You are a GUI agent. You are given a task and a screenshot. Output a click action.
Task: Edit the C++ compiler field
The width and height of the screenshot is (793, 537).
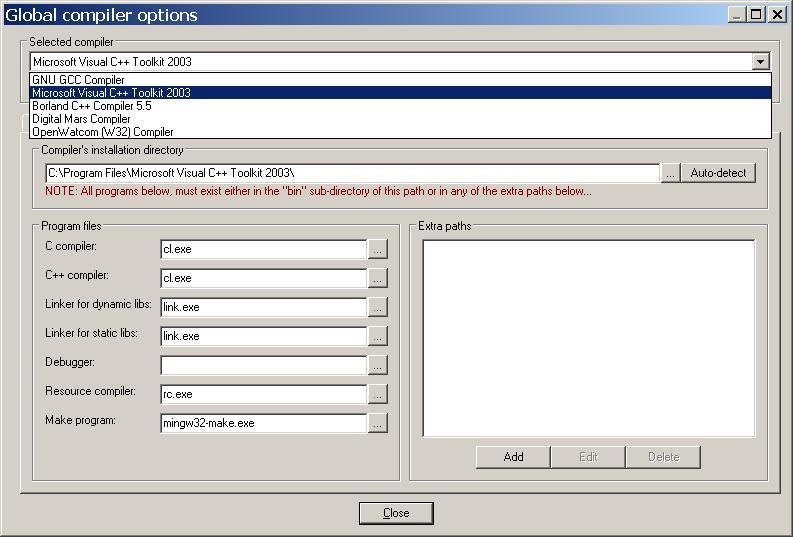tap(263, 278)
